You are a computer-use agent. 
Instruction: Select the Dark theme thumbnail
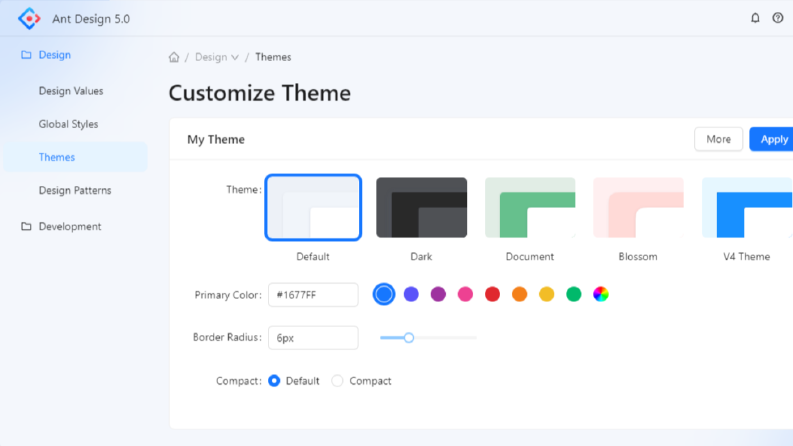point(421,207)
